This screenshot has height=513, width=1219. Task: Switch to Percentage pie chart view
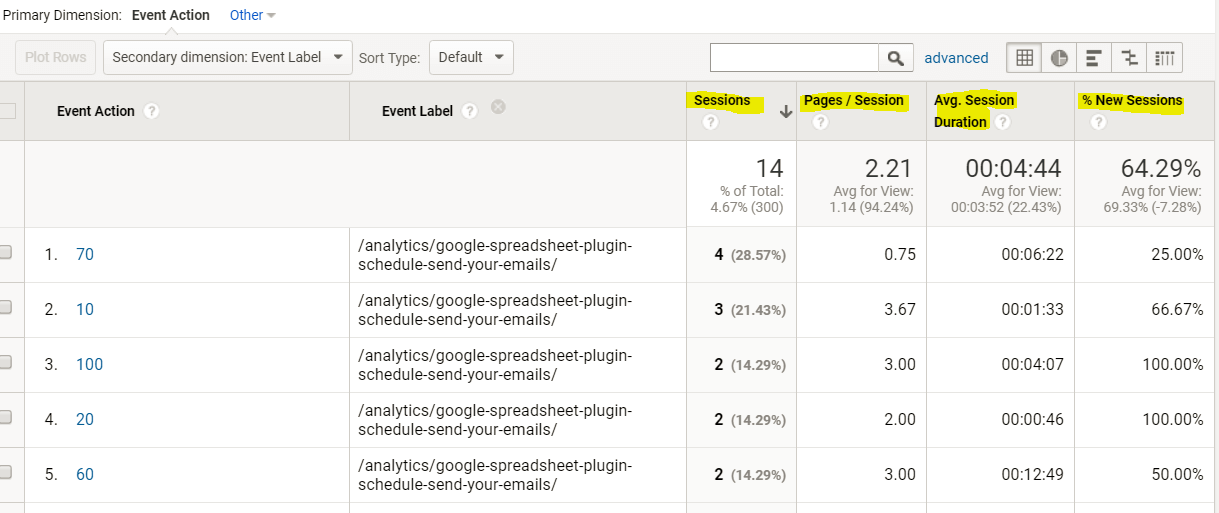pyautogui.click(x=1059, y=58)
